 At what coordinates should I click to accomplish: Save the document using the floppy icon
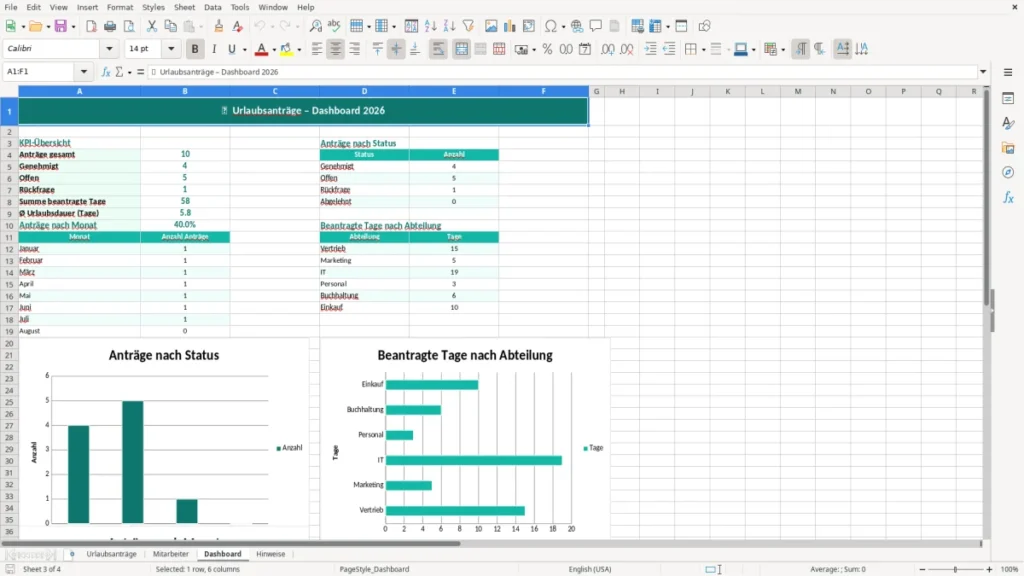(61, 26)
